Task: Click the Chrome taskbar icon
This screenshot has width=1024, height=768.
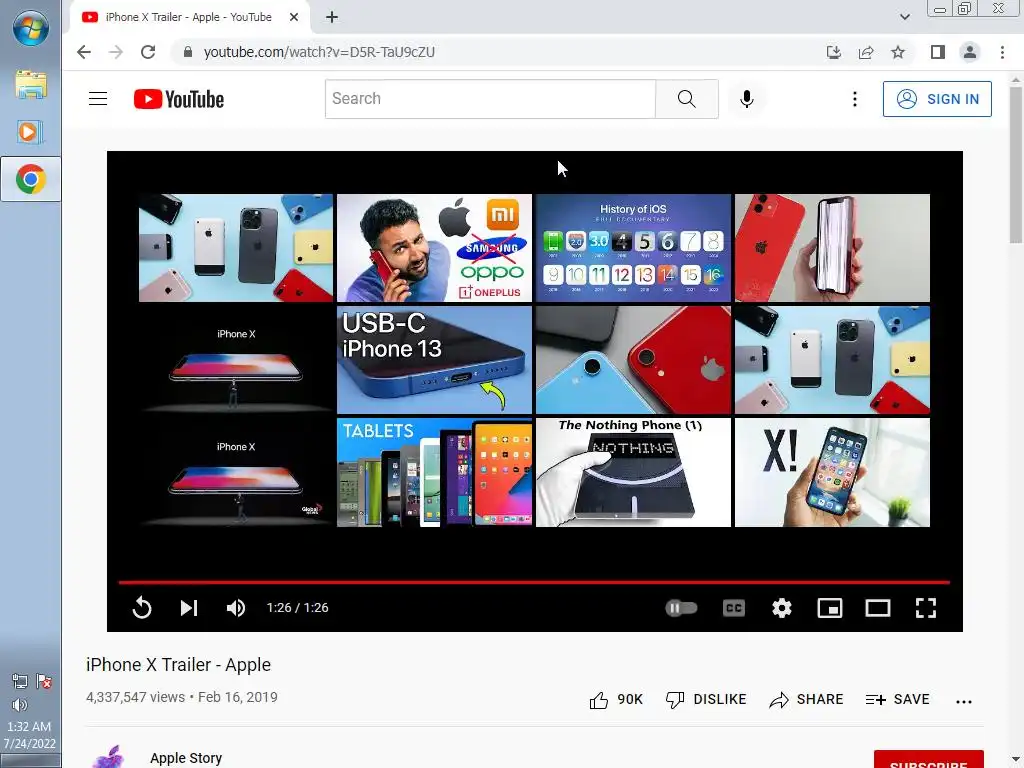Action: click(x=30, y=179)
